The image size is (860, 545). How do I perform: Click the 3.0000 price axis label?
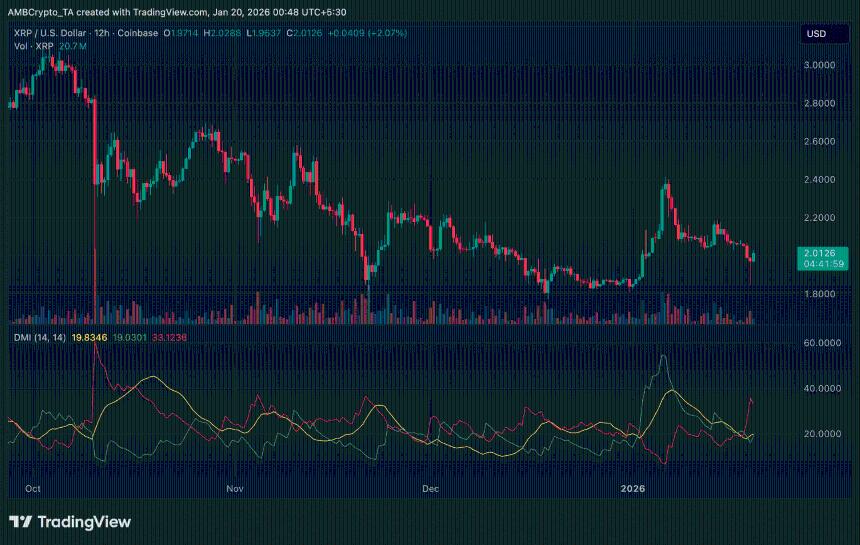tap(819, 65)
